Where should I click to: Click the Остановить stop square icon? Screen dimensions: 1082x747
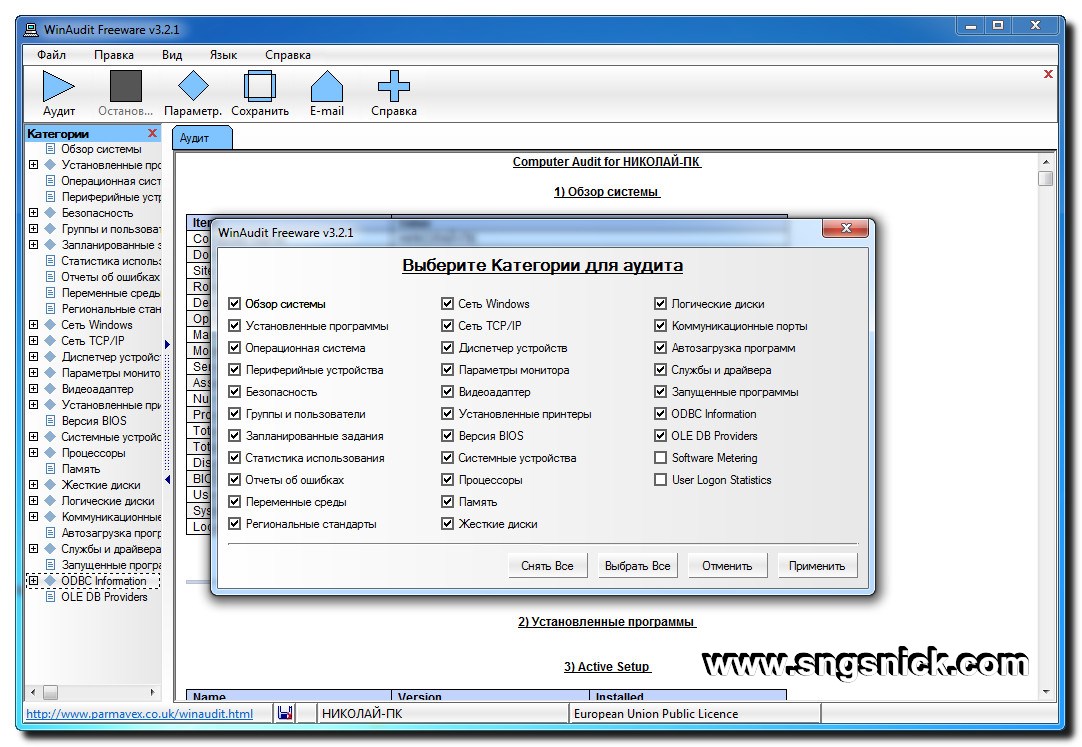(126, 86)
